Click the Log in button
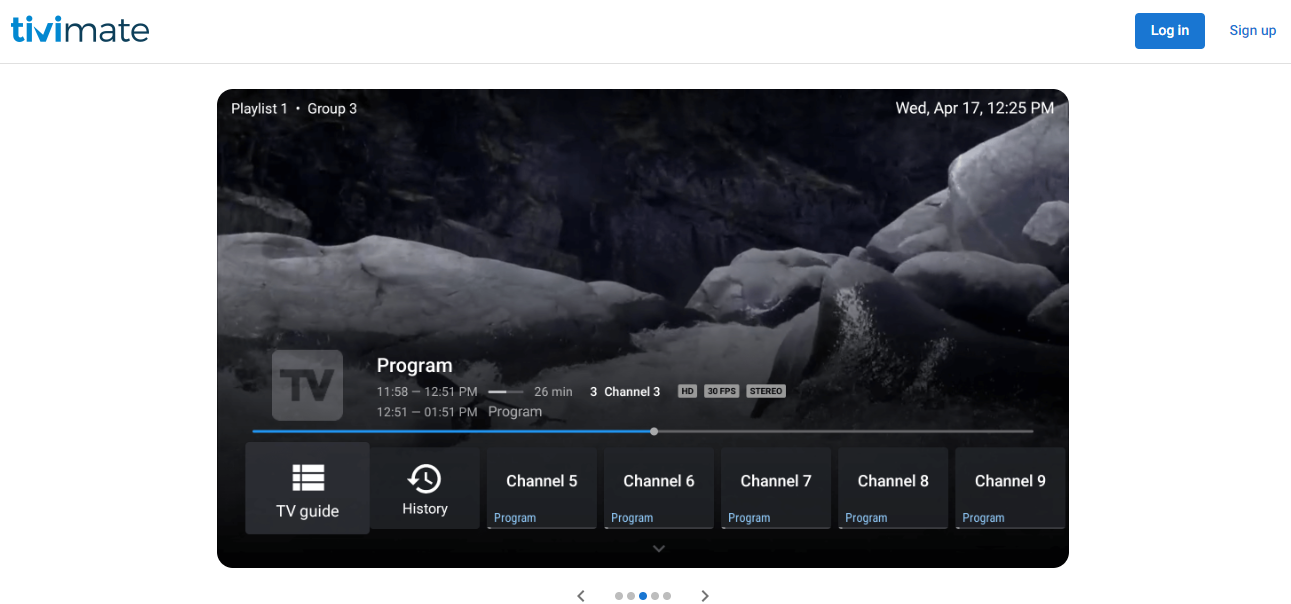1291x604 pixels. pos(1169,31)
